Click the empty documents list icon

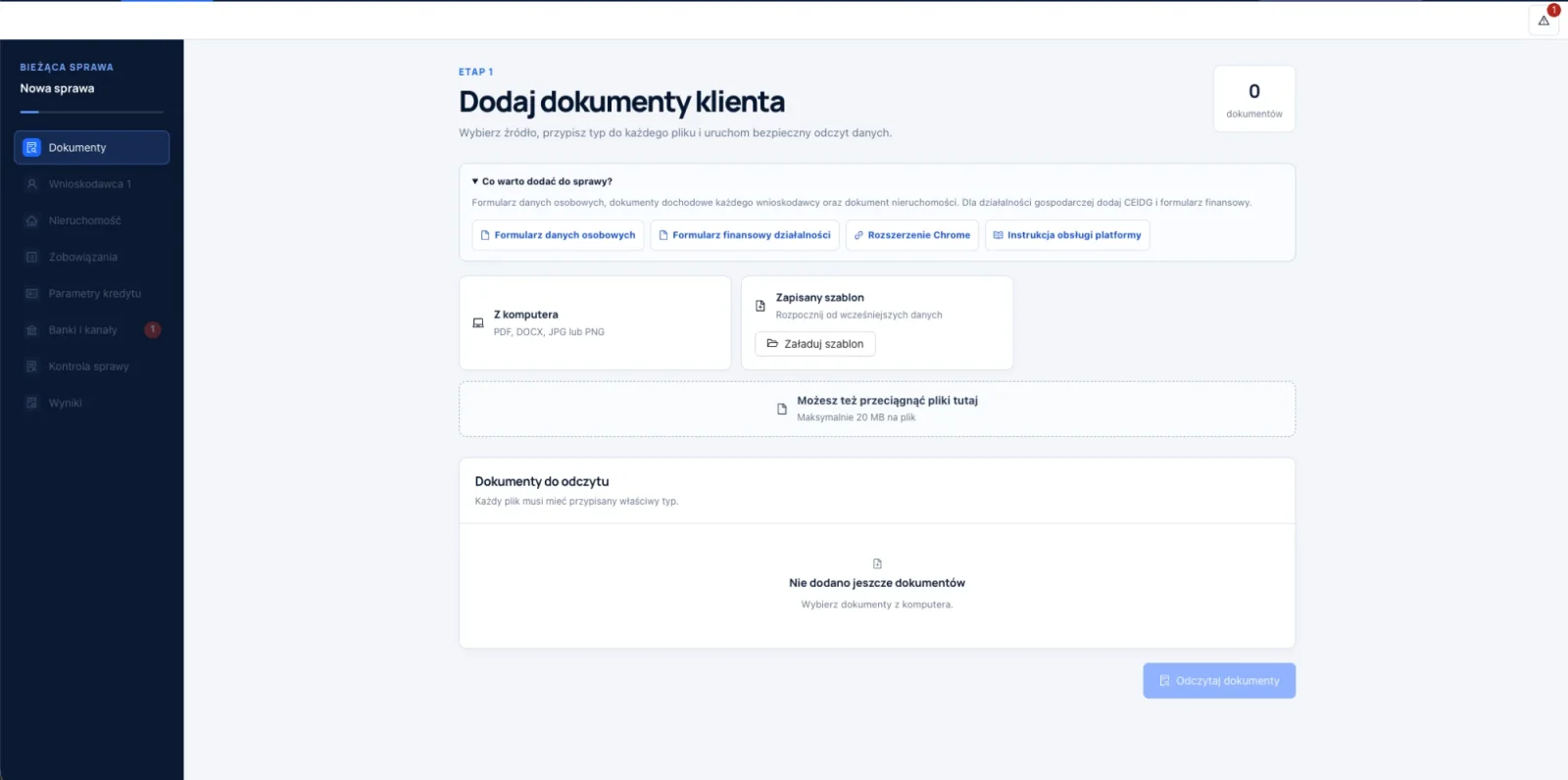click(x=877, y=563)
